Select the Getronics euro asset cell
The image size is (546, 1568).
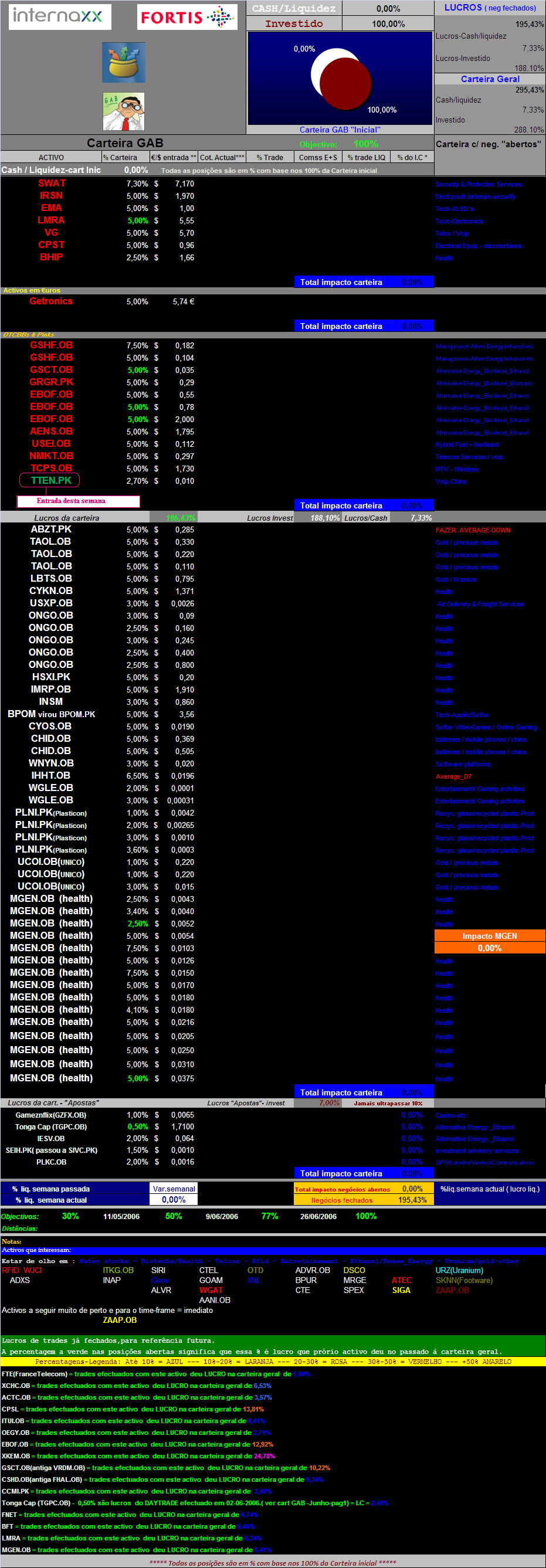[51, 301]
